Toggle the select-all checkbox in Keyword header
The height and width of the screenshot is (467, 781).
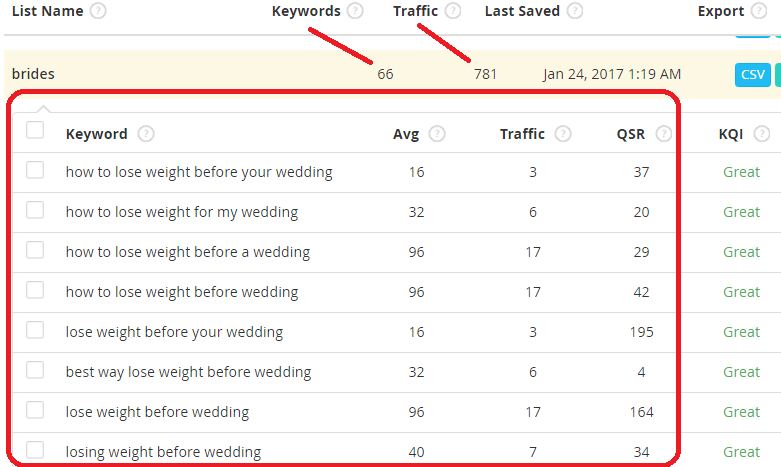(x=35, y=130)
